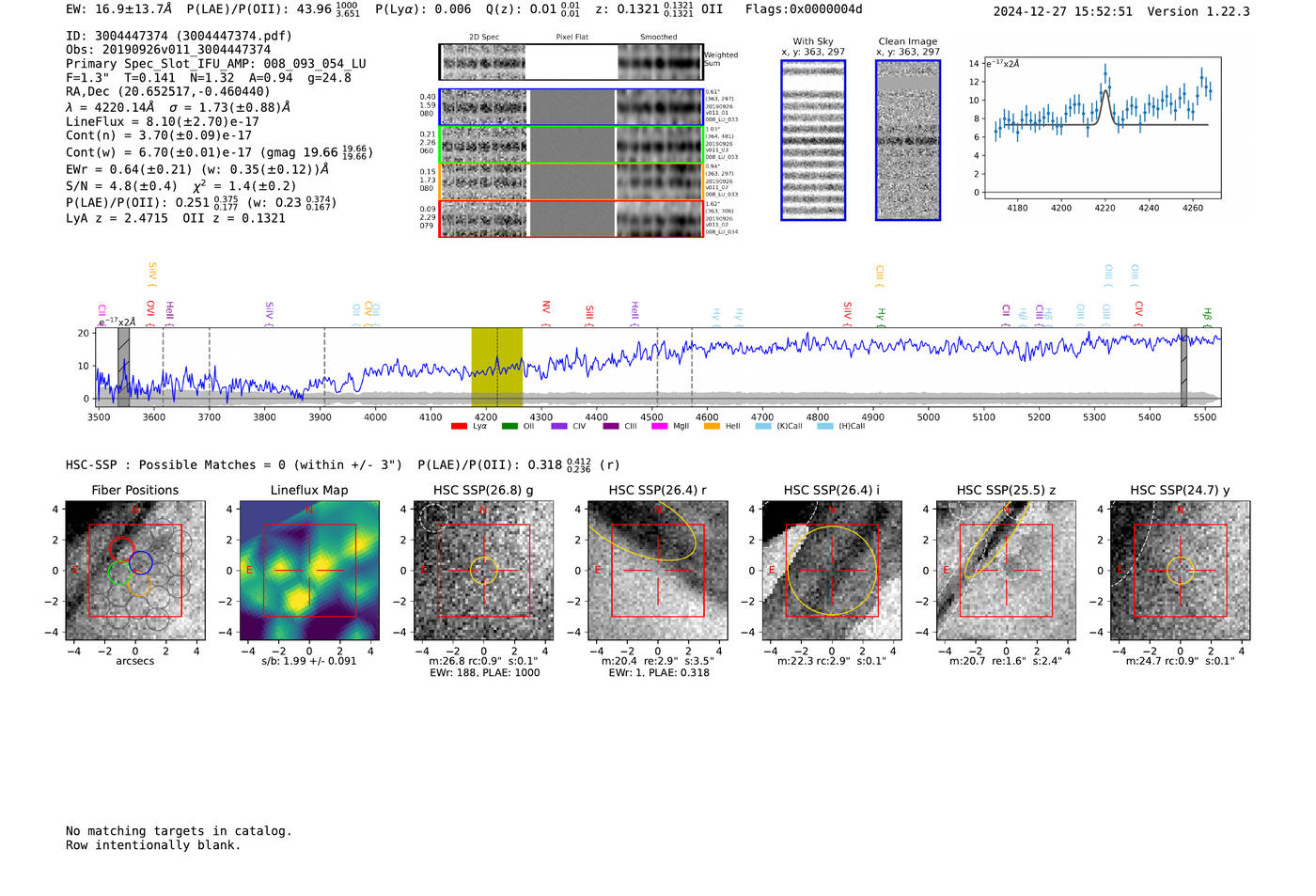Click the RA,Dec coordinates line
Screen dimensions: 1316x896
167,91
